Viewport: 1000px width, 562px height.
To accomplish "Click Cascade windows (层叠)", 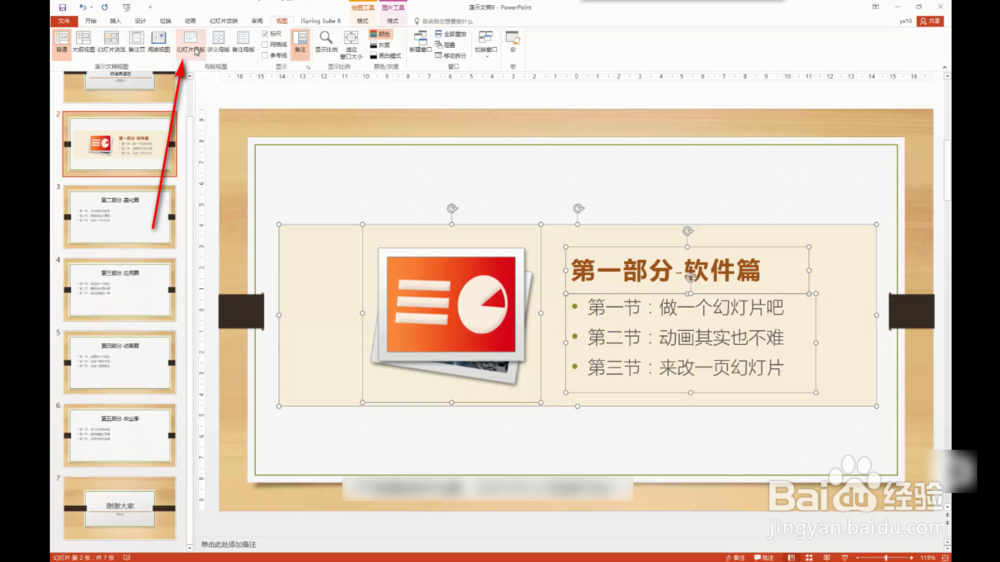I will tap(446, 45).
